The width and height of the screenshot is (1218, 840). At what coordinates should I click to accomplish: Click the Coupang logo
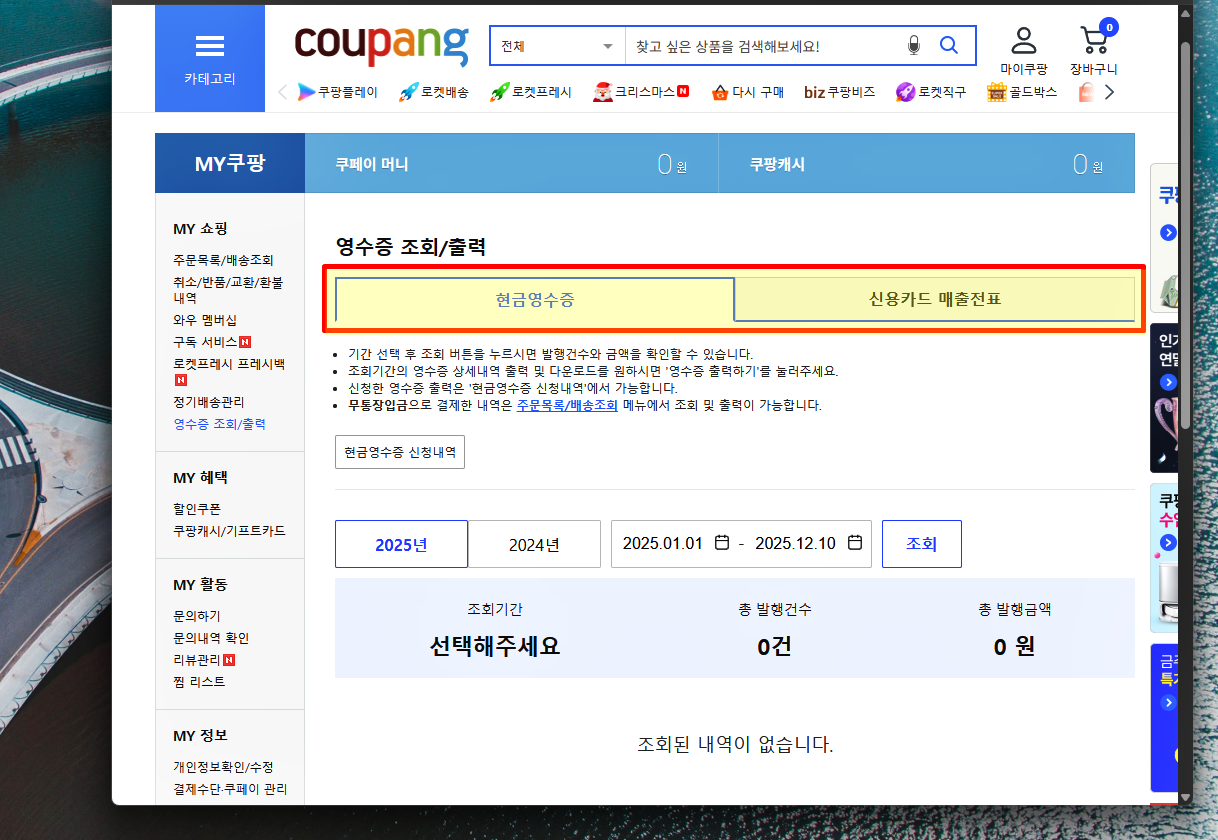(381, 44)
